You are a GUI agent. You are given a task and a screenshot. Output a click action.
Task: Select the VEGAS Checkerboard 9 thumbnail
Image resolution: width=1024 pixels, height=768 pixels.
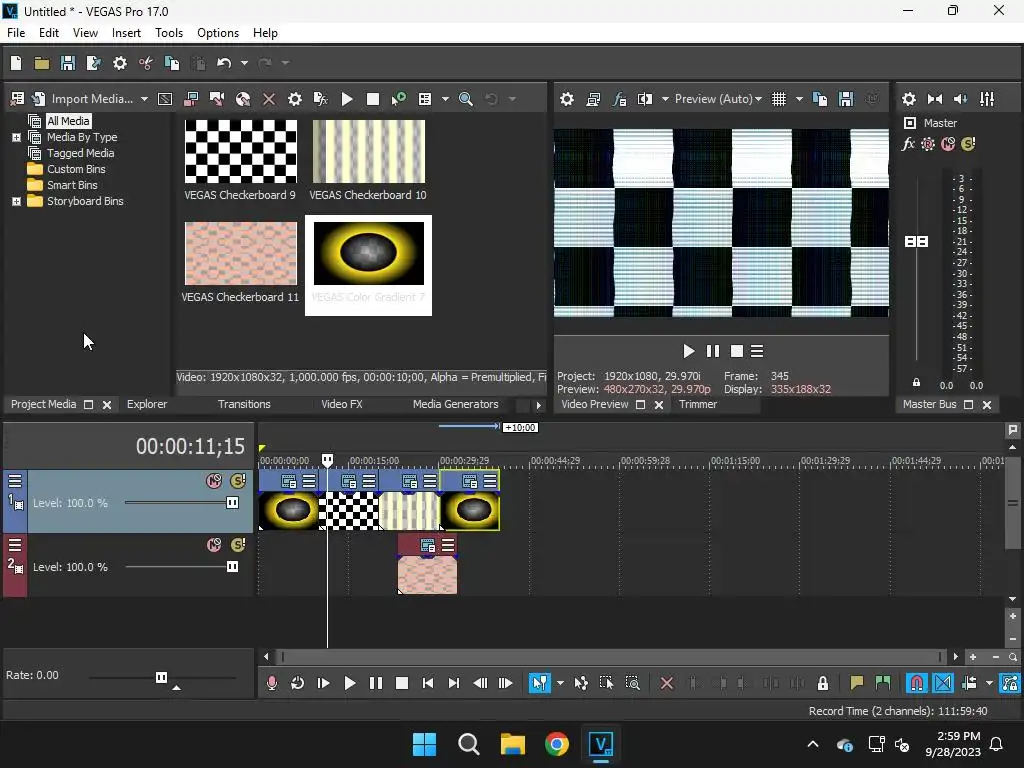(240, 152)
